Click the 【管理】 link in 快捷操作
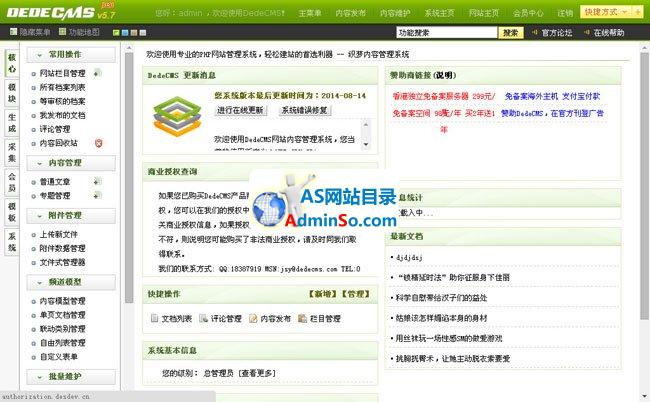This screenshot has width=650, height=402. (355, 294)
